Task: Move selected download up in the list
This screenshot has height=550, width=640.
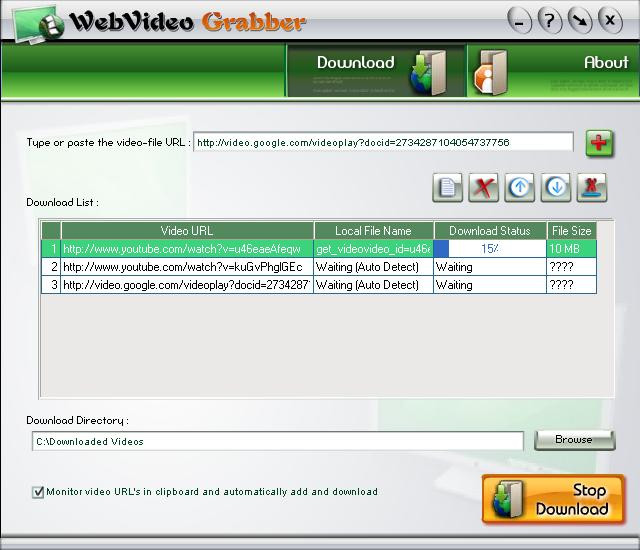Action: [x=520, y=188]
